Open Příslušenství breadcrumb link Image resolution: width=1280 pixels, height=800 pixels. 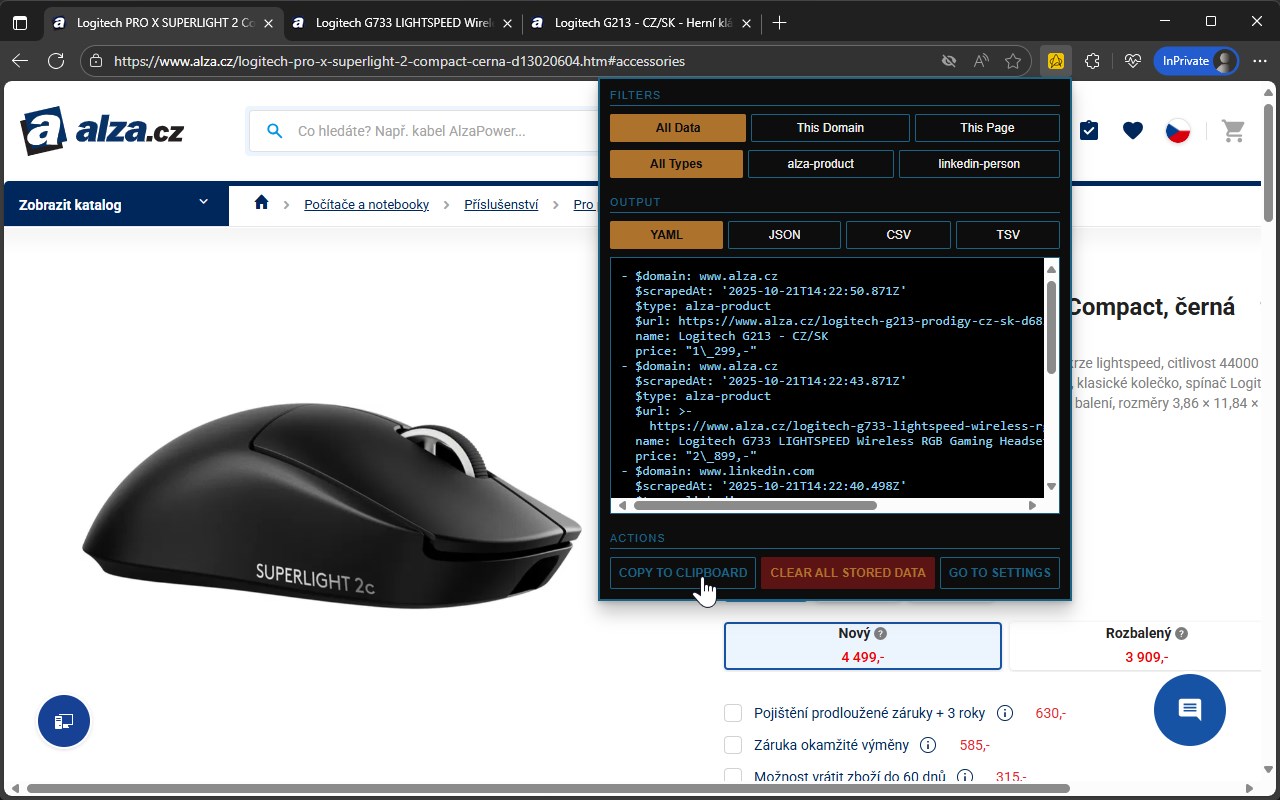(x=501, y=204)
